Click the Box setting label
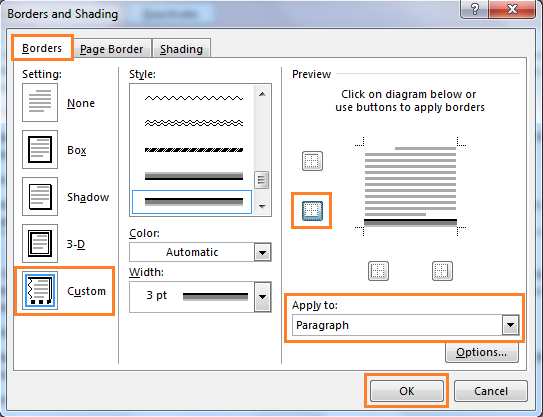Image resolution: width=543 pixels, height=417 pixels. coord(77,150)
